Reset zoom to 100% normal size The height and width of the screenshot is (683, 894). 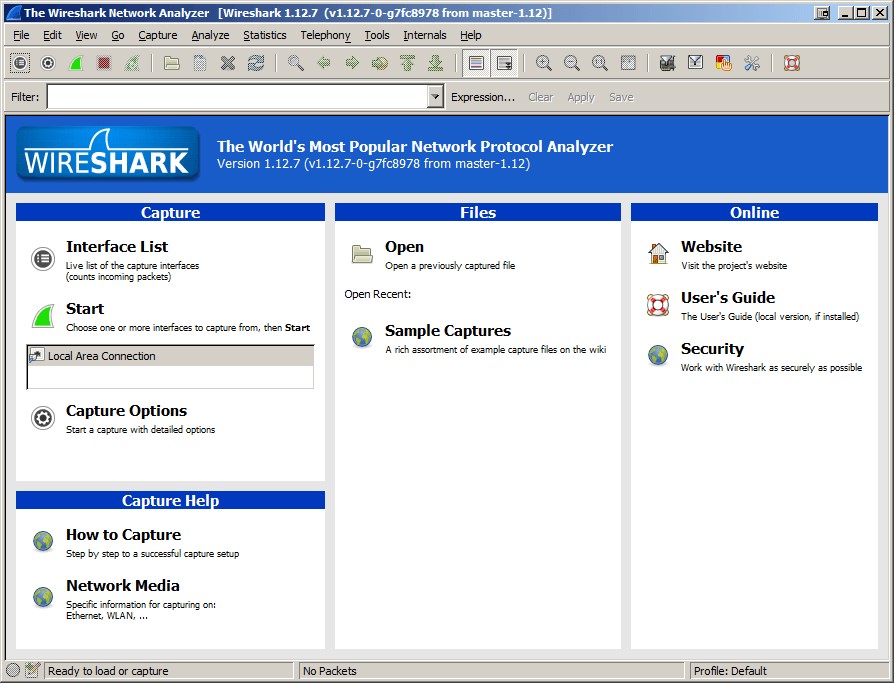[x=599, y=63]
